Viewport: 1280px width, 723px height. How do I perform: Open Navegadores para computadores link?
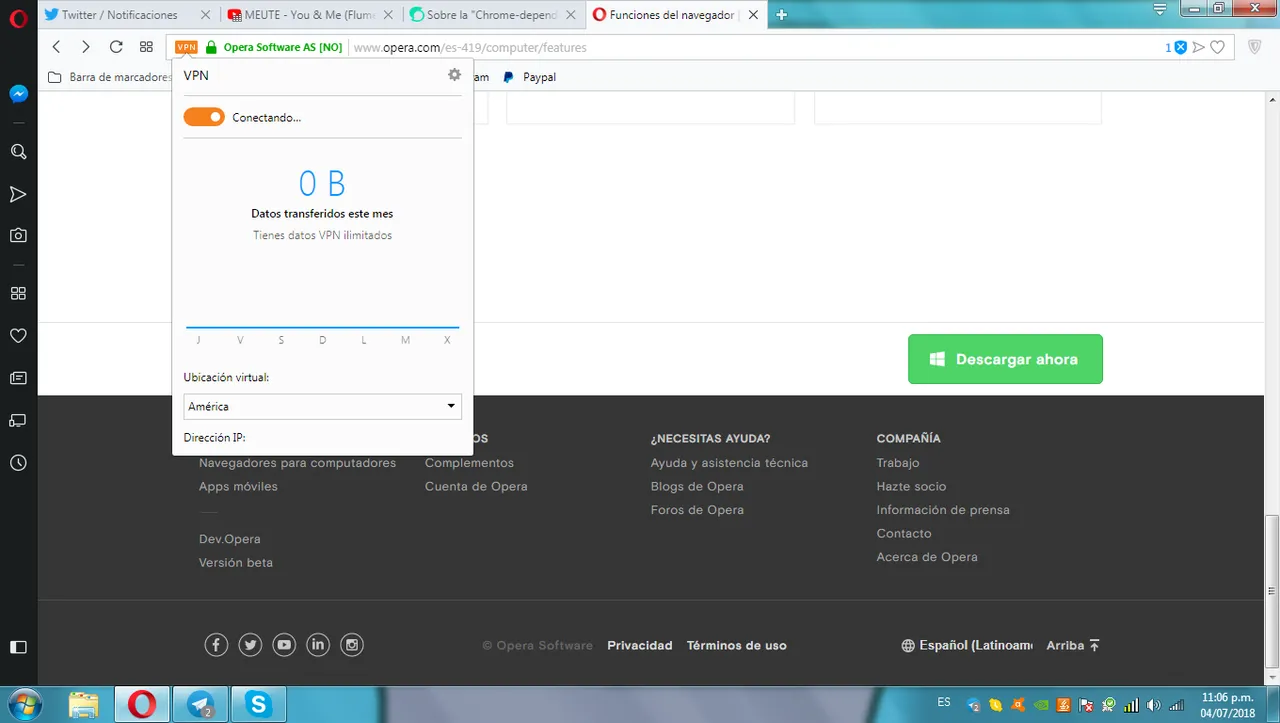(297, 463)
